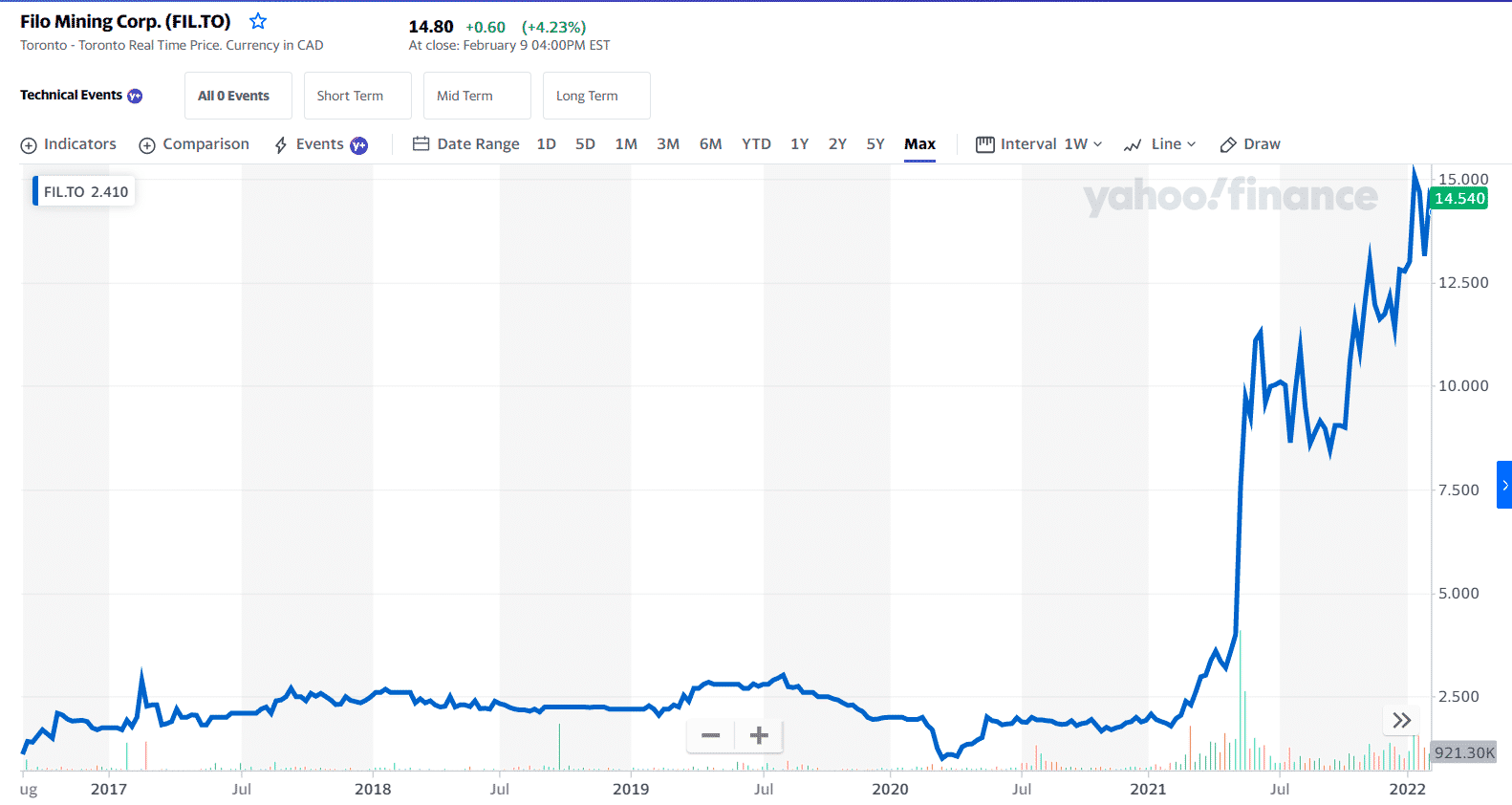Screen dimensions: 1512x805
Task: Click the Date Range label
Action: (x=478, y=144)
